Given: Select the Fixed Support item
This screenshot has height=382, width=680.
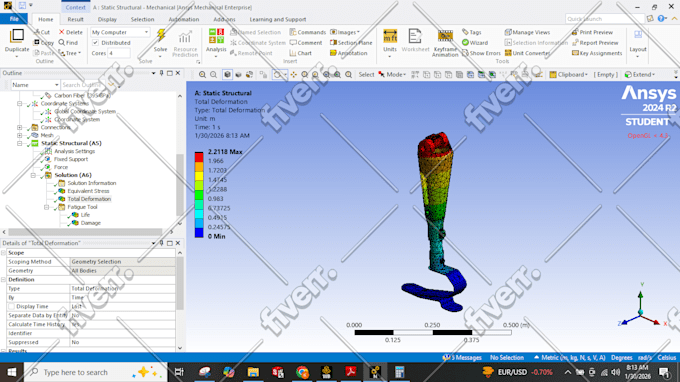Looking at the screenshot, I should [x=71, y=159].
